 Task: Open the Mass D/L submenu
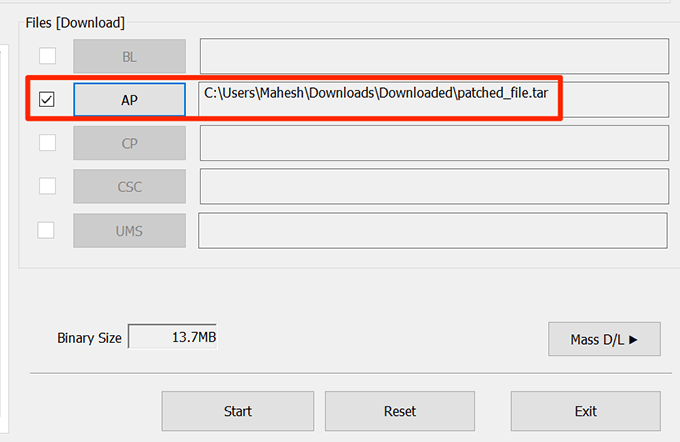pos(604,339)
